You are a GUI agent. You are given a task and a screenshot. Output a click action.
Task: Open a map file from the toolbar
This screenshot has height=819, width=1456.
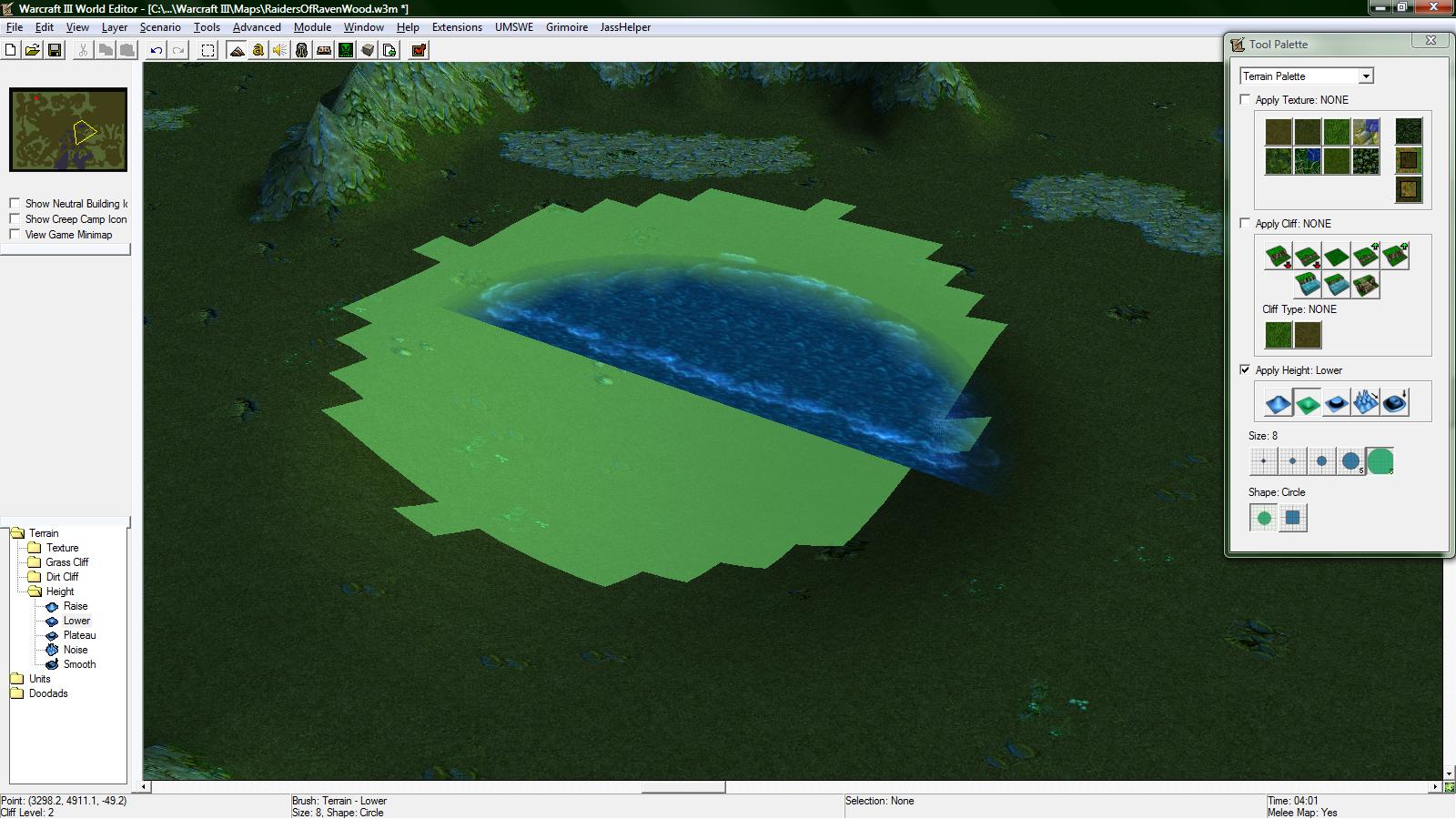click(x=32, y=50)
